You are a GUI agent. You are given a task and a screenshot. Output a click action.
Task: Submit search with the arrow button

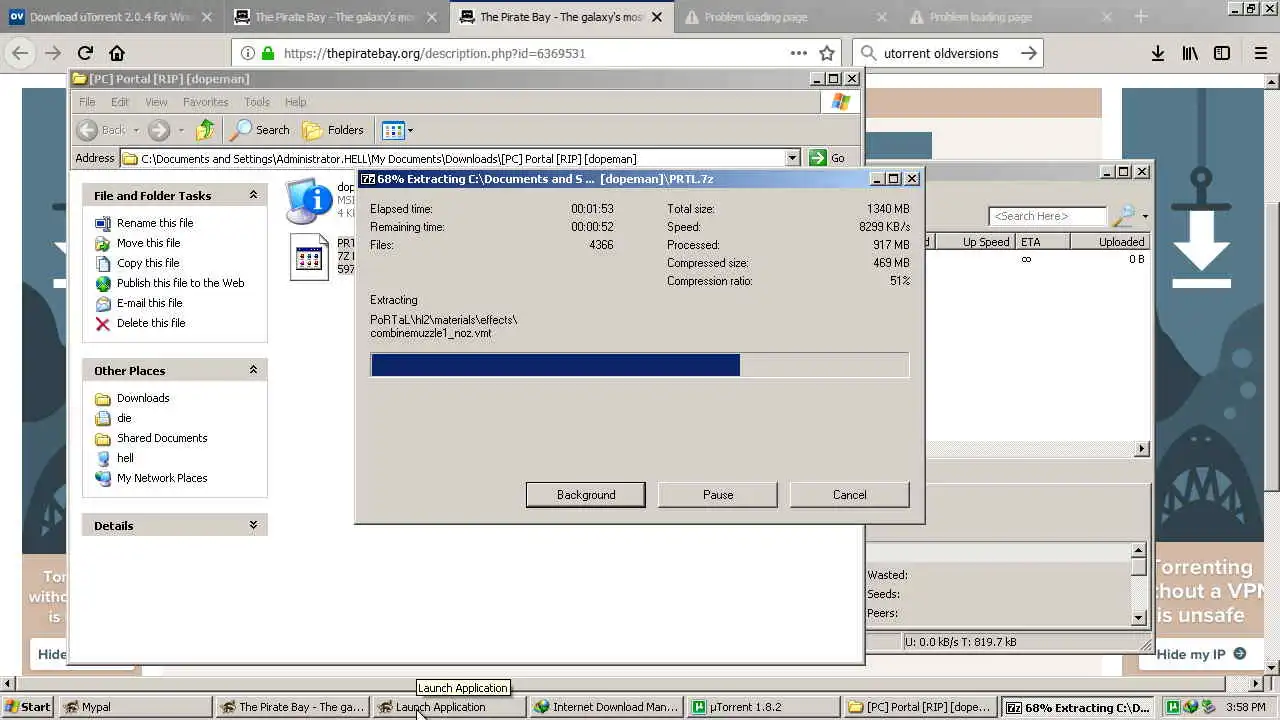pyautogui.click(x=1028, y=54)
